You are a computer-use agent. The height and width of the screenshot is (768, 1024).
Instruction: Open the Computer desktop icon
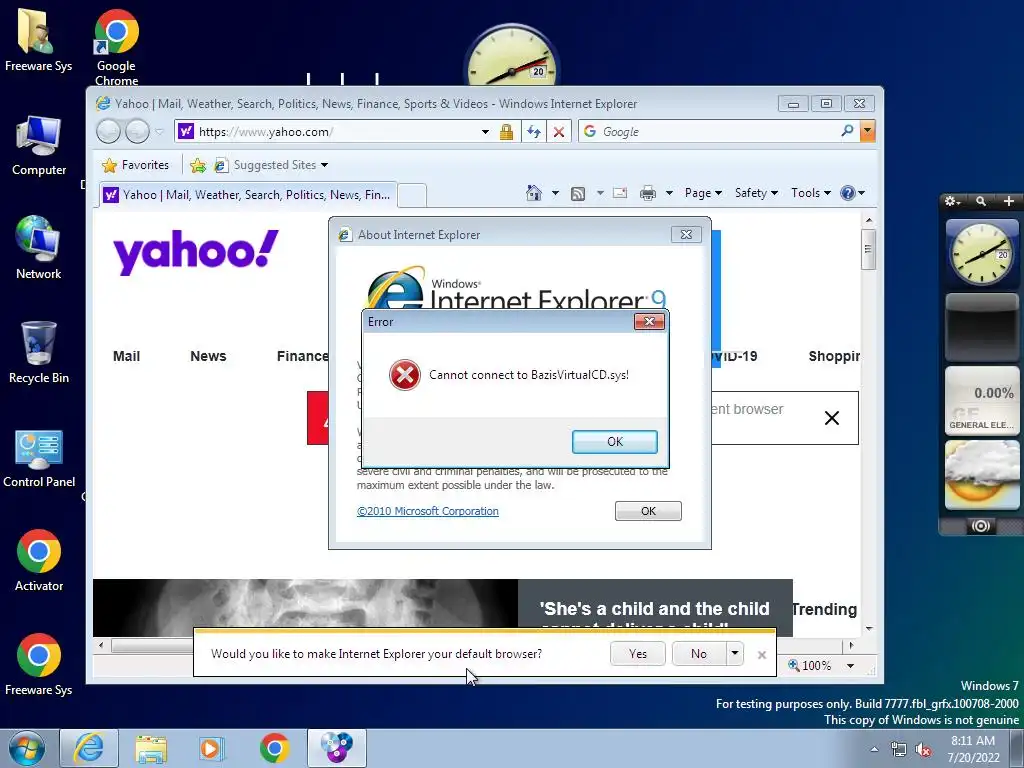[x=39, y=146]
